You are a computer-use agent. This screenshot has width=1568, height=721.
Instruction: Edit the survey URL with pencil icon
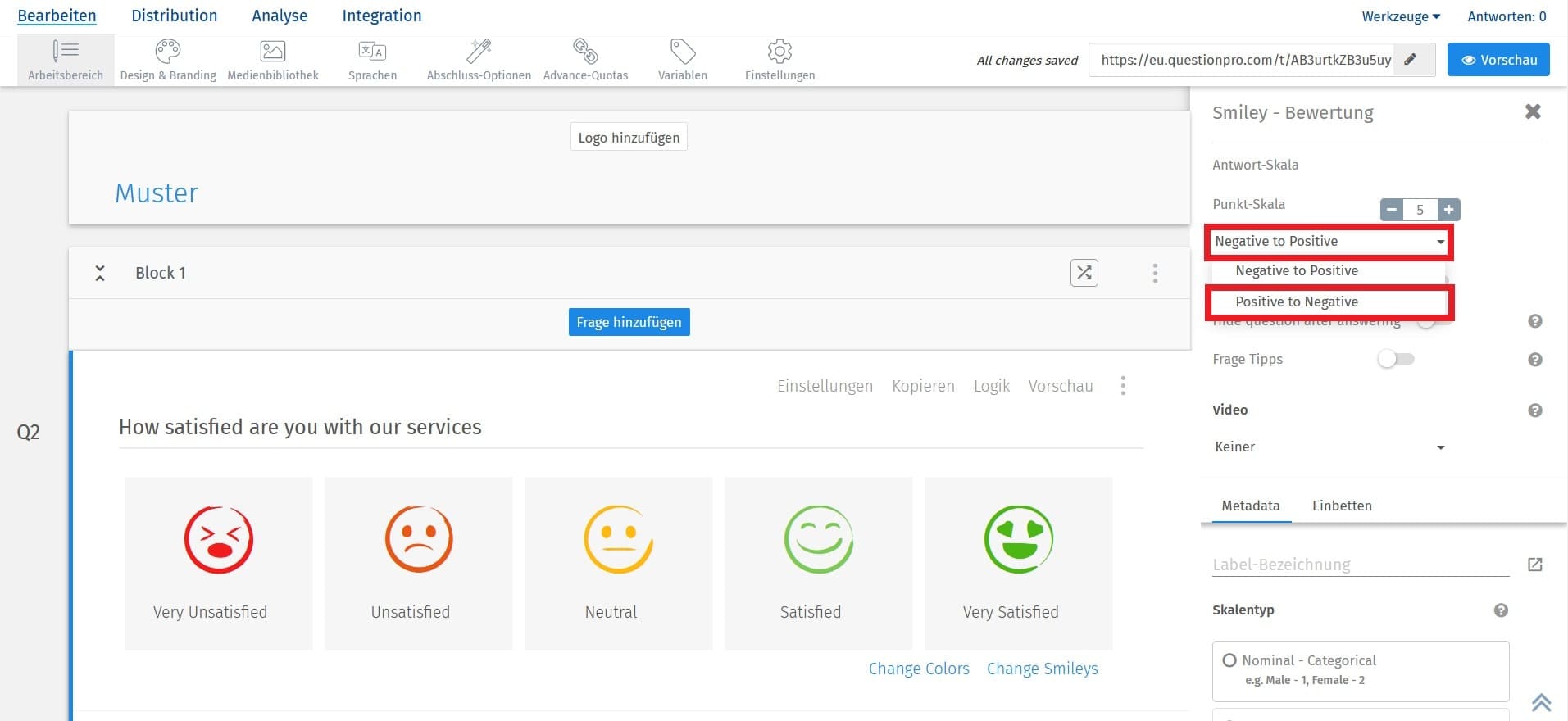(1411, 60)
